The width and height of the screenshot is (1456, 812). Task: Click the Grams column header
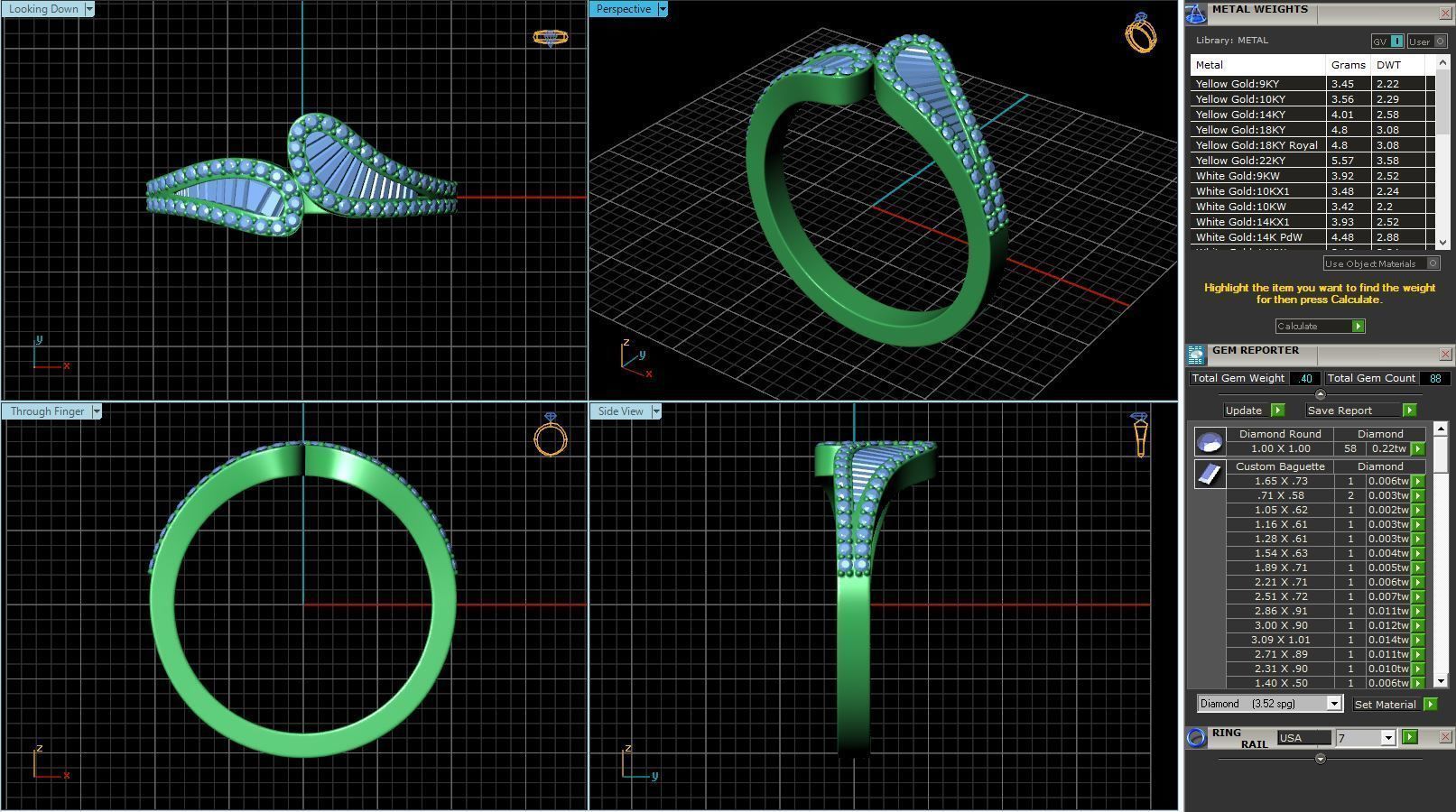point(1349,65)
